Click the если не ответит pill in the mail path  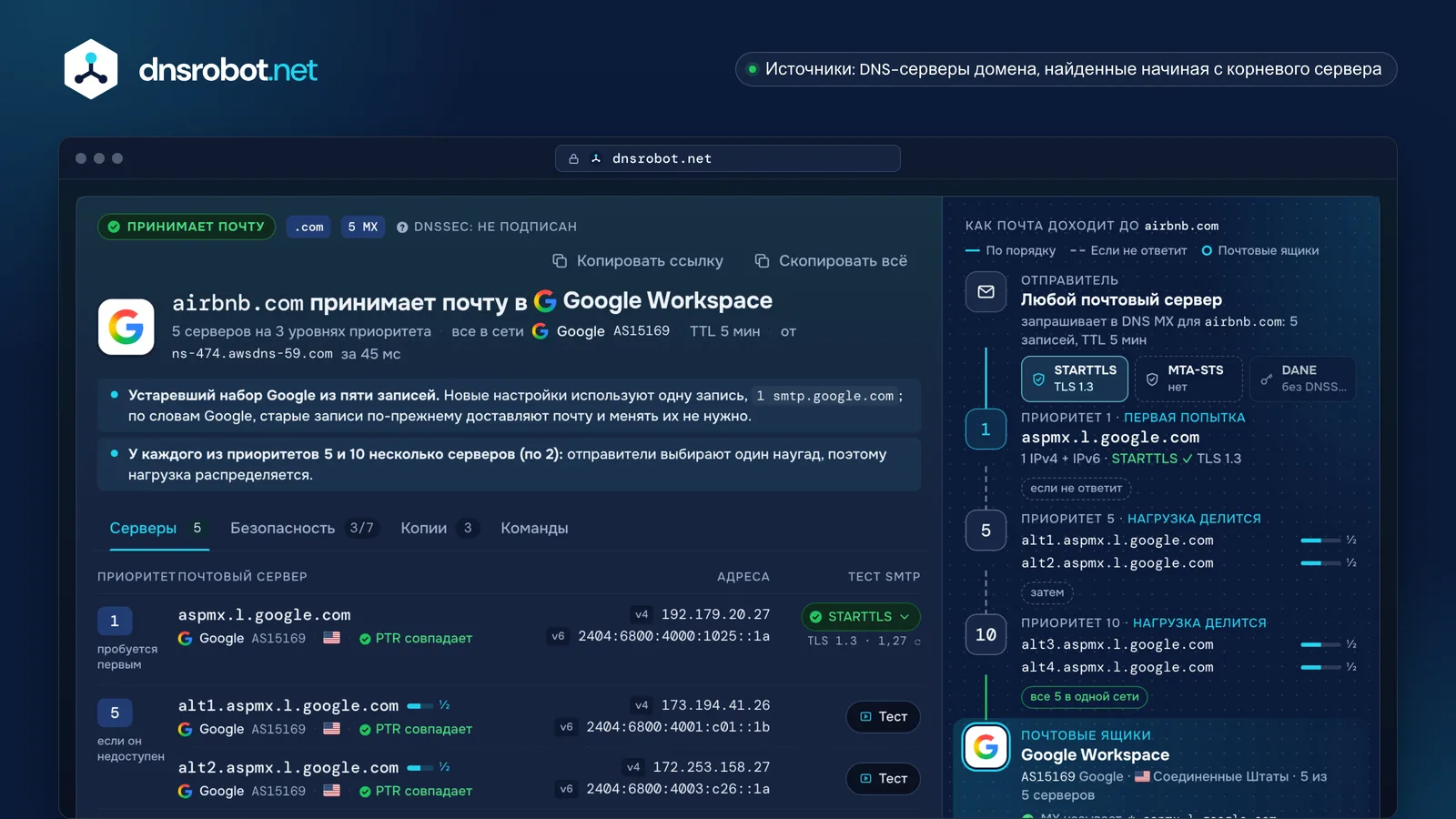coord(1076,489)
